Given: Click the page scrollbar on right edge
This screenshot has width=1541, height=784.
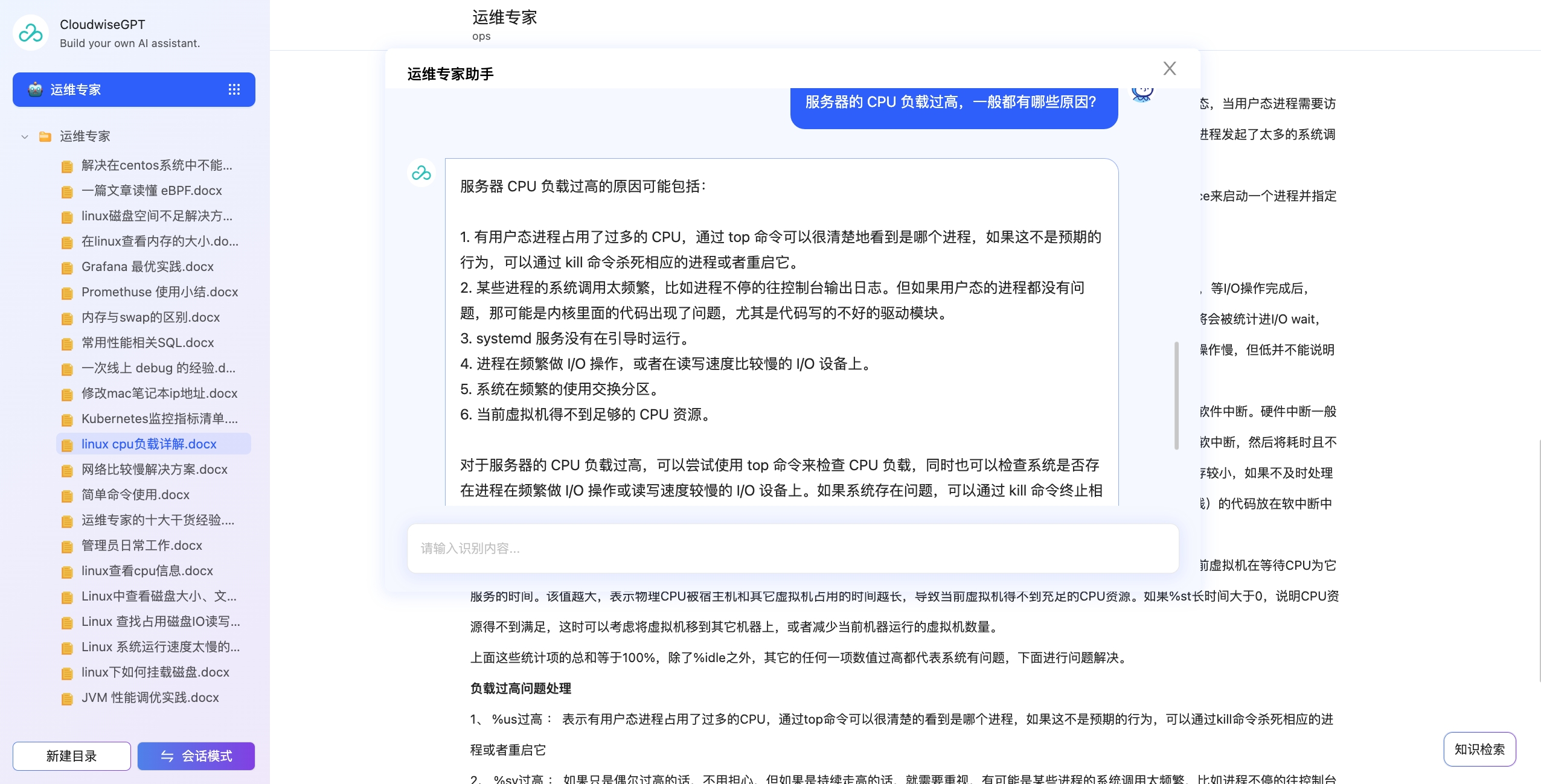Looking at the screenshot, I should click(1539, 561).
